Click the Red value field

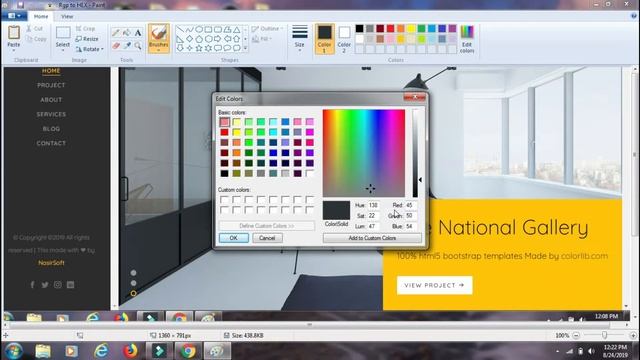411,205
